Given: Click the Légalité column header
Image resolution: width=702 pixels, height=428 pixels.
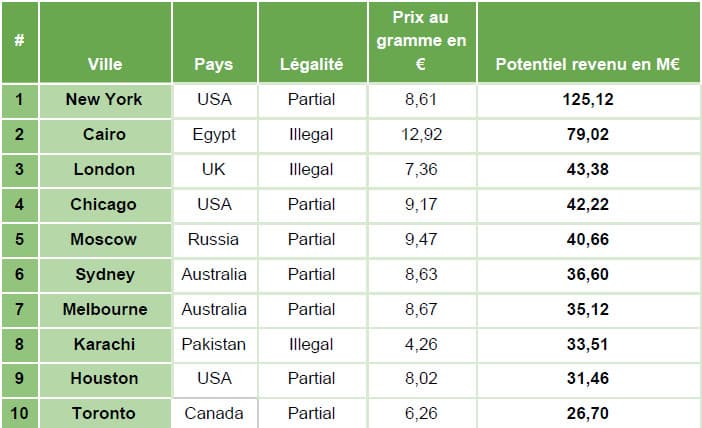Looking at the screenshot, I should (x=312, y=64).
